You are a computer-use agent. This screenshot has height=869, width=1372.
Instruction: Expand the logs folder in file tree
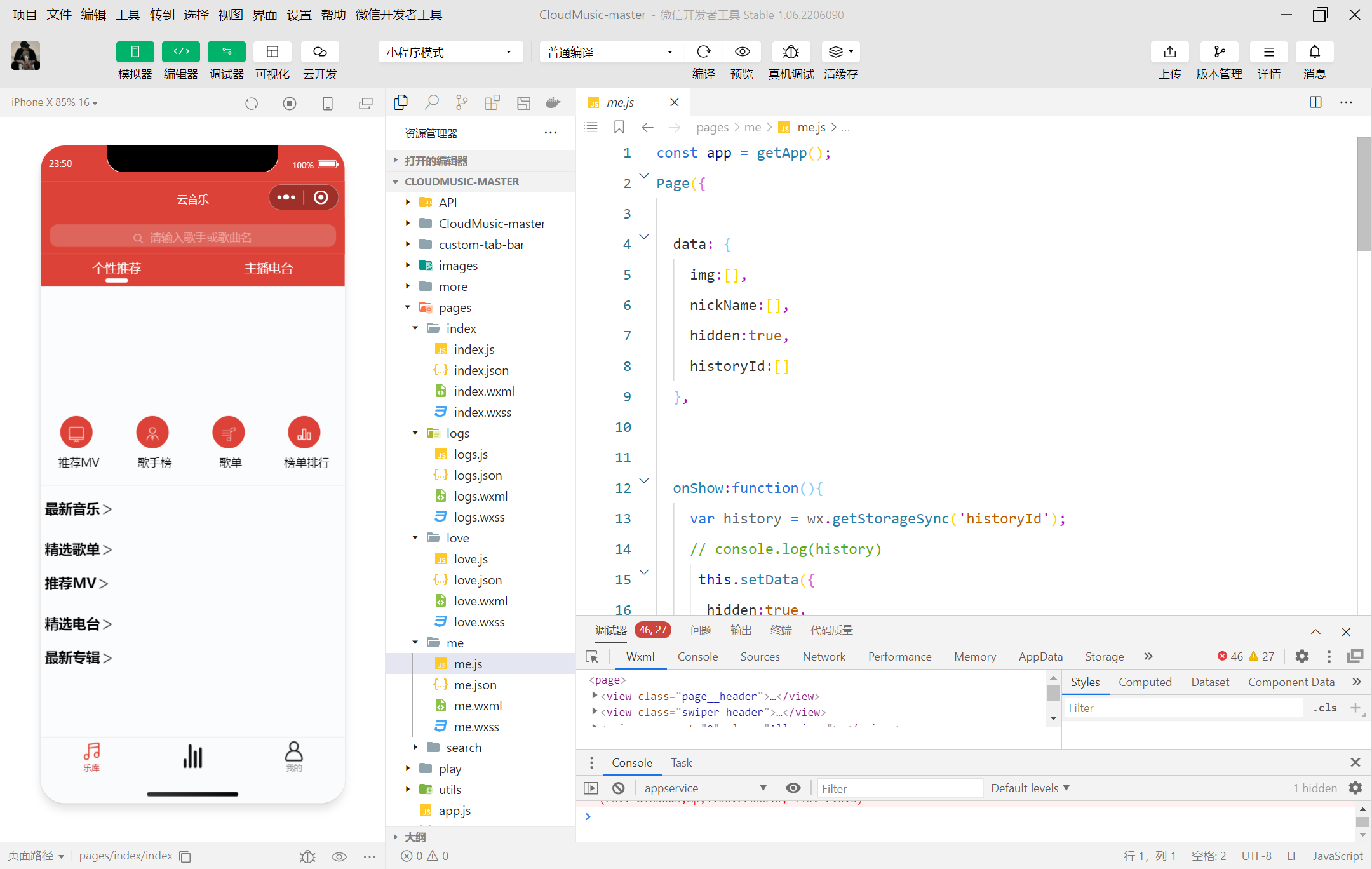pyautogui.click(x=416, y=433)
